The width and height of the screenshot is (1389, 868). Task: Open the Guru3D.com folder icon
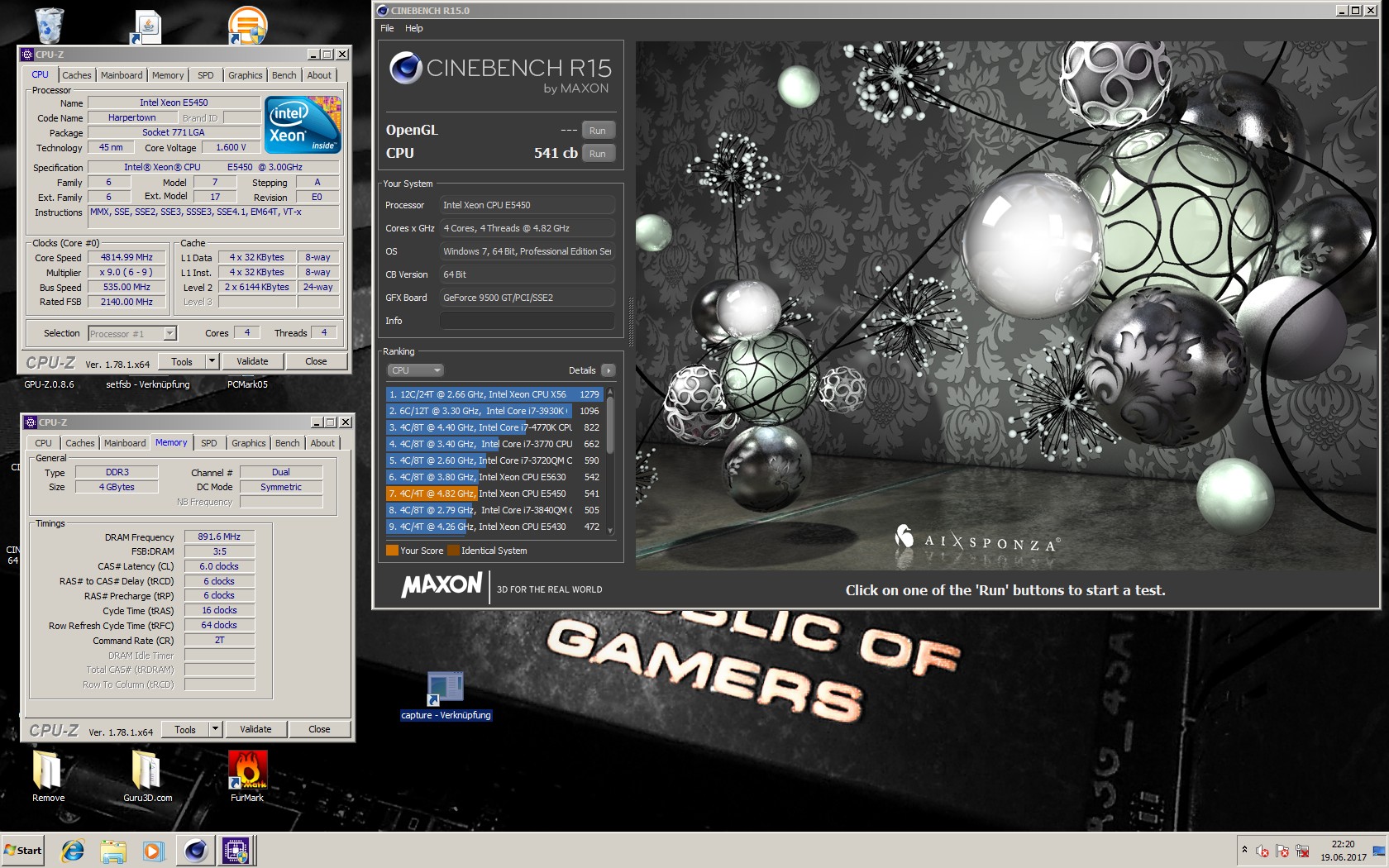click(147, 770)
